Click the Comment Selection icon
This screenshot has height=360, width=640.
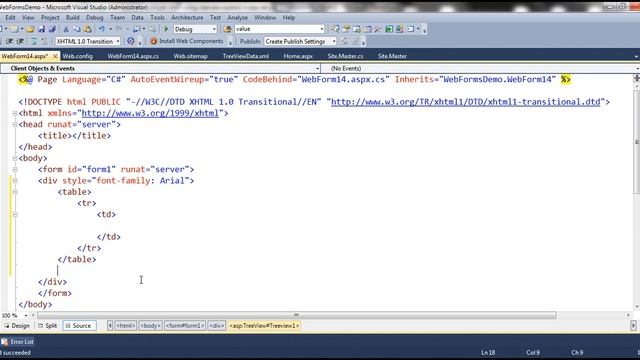coord(34,41)
